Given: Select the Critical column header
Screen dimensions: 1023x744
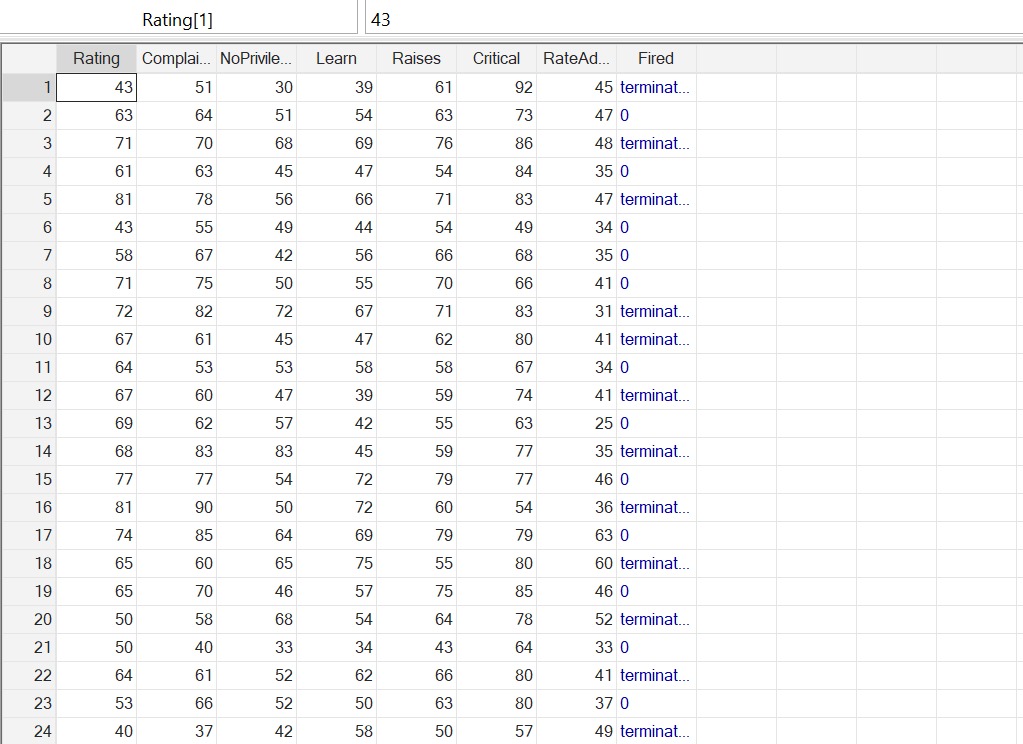Looking at the screenshot, I should [496, 58].
